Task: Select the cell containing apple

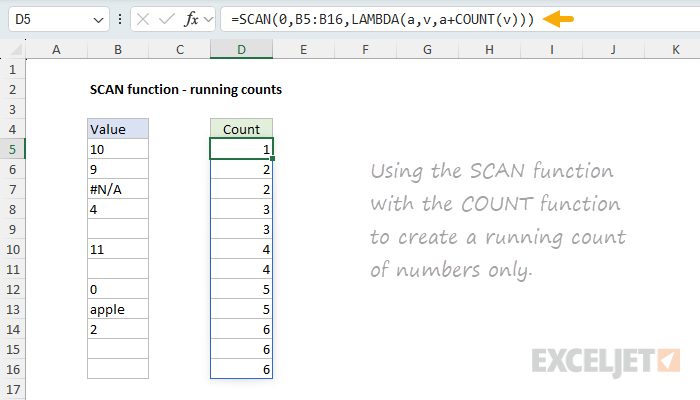Action: pos(118,310)
